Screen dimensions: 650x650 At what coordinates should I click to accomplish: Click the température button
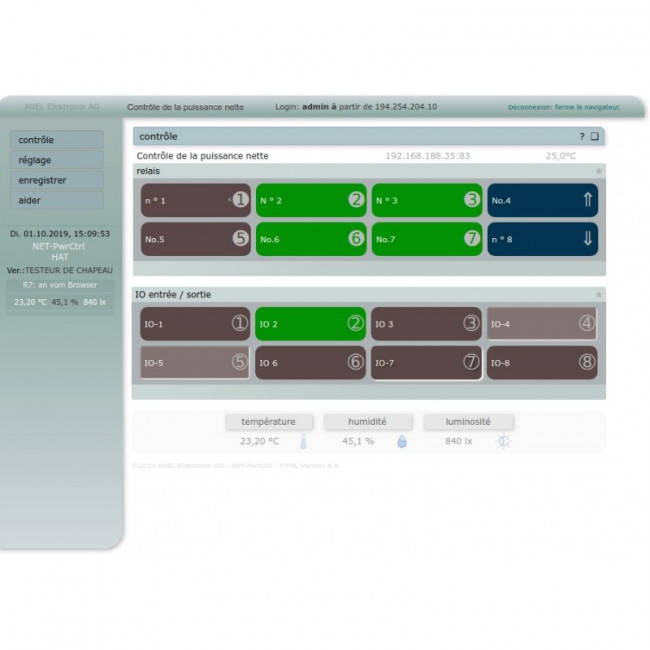click(x=268, y=422)
